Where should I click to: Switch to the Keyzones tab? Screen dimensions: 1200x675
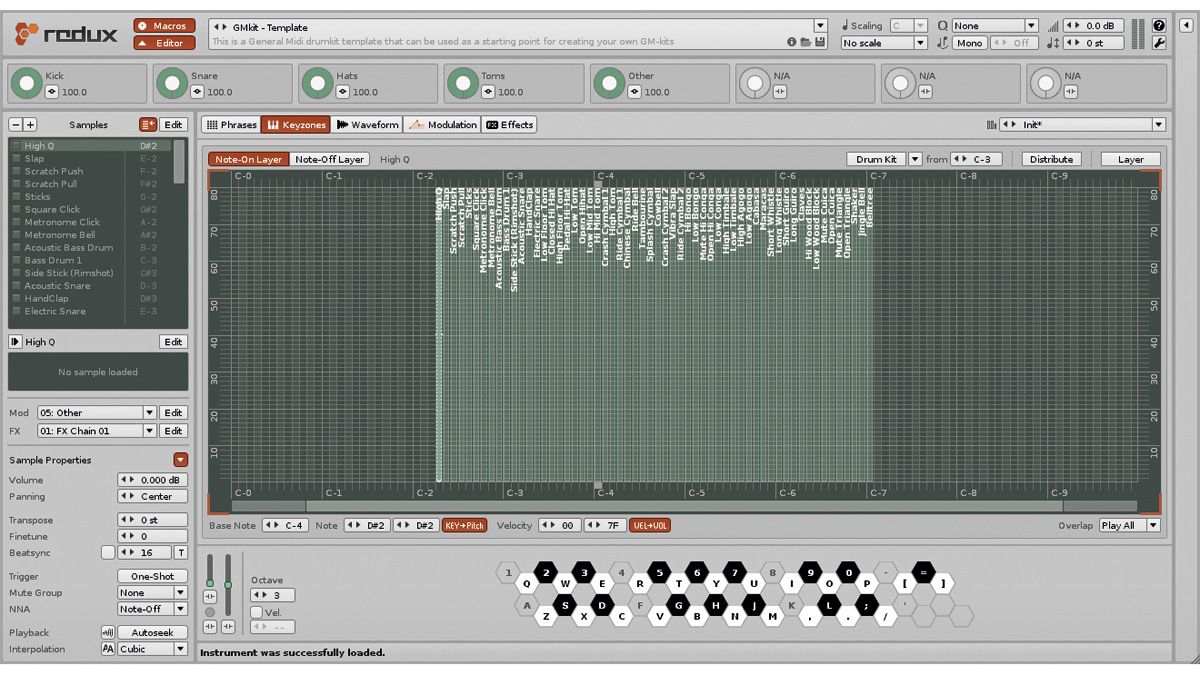coord(296,125)
